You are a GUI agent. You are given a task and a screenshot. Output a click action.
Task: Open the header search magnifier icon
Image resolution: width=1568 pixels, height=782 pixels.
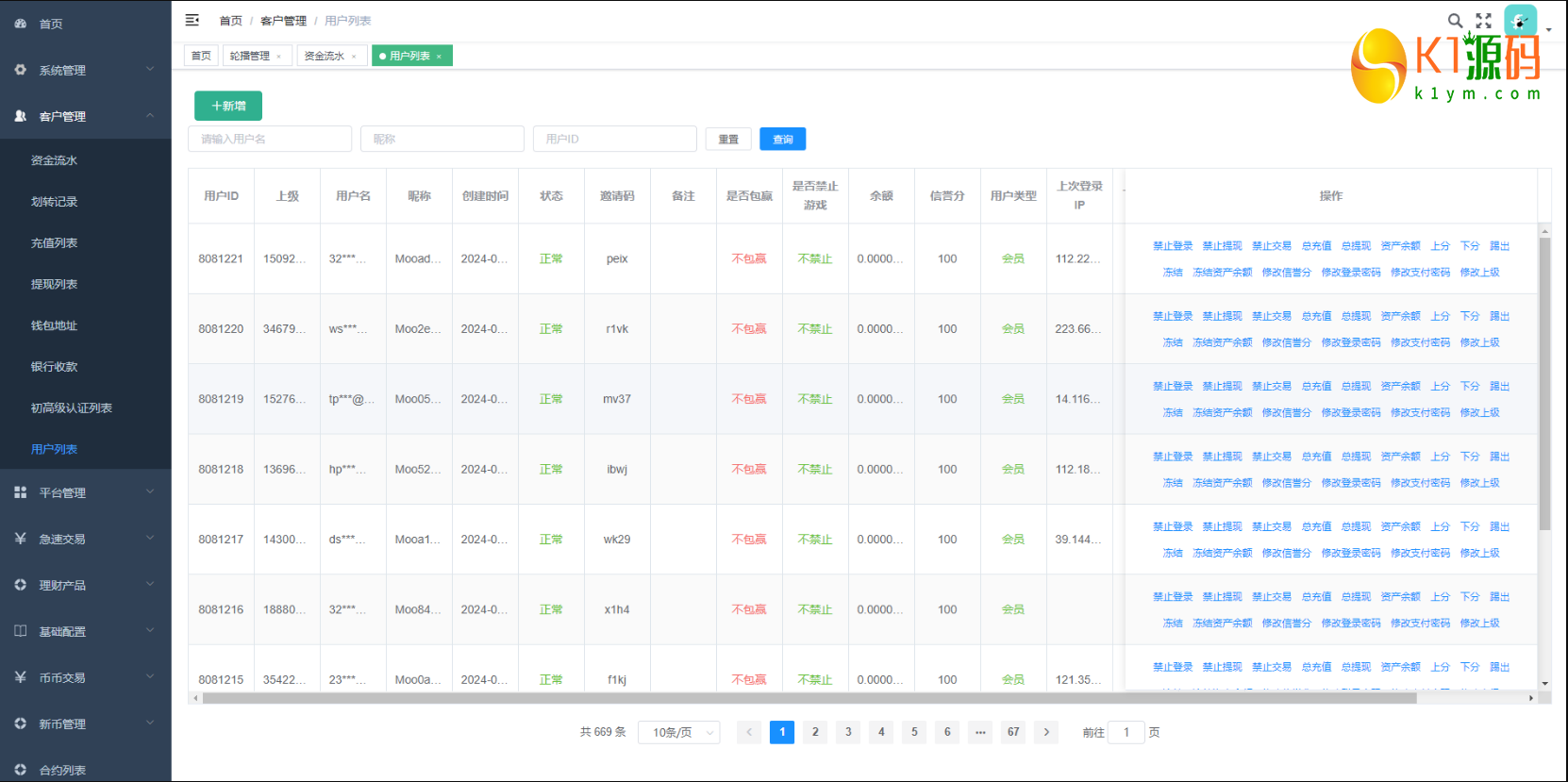(1455, 20)
